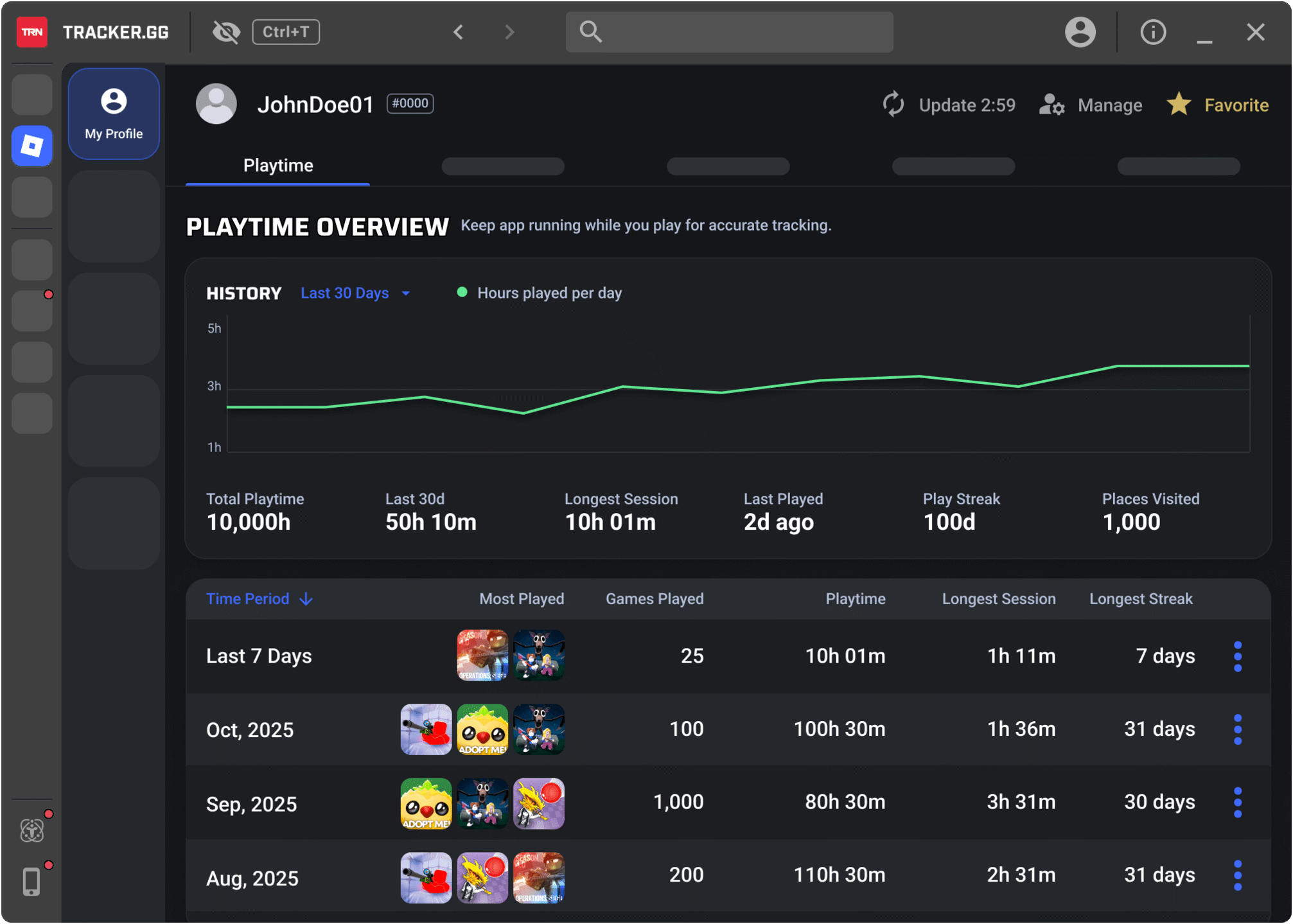Toggle the overlay visibility eye icon
The width and height of the screenshot is (1293, 924).
[226, 32]
